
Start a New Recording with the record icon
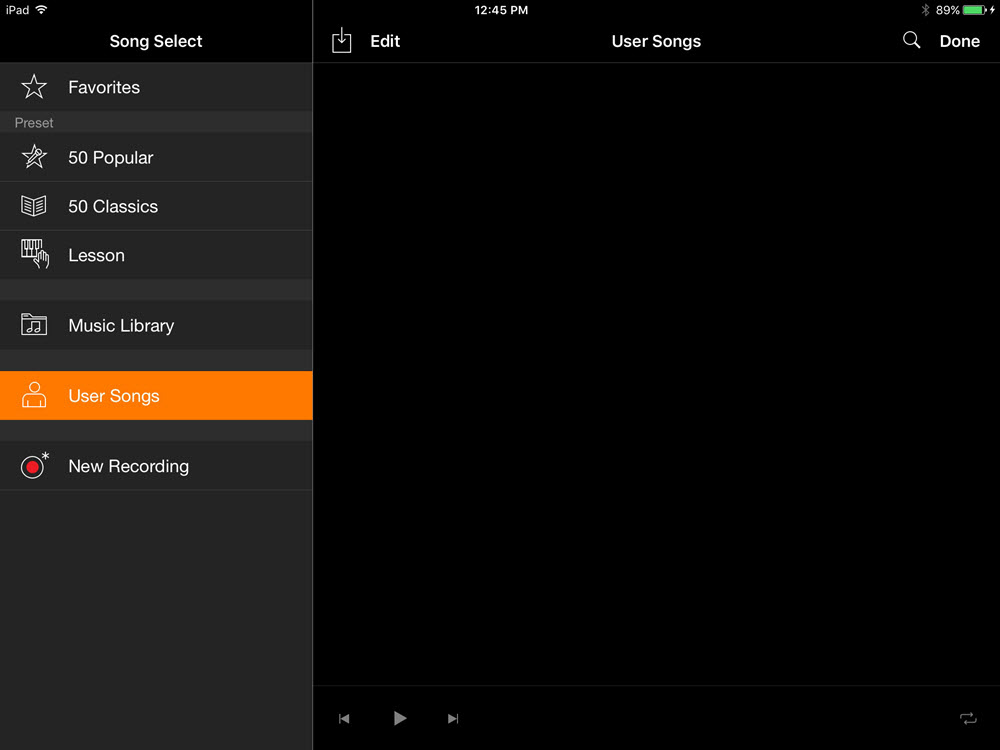coord(33,465)
